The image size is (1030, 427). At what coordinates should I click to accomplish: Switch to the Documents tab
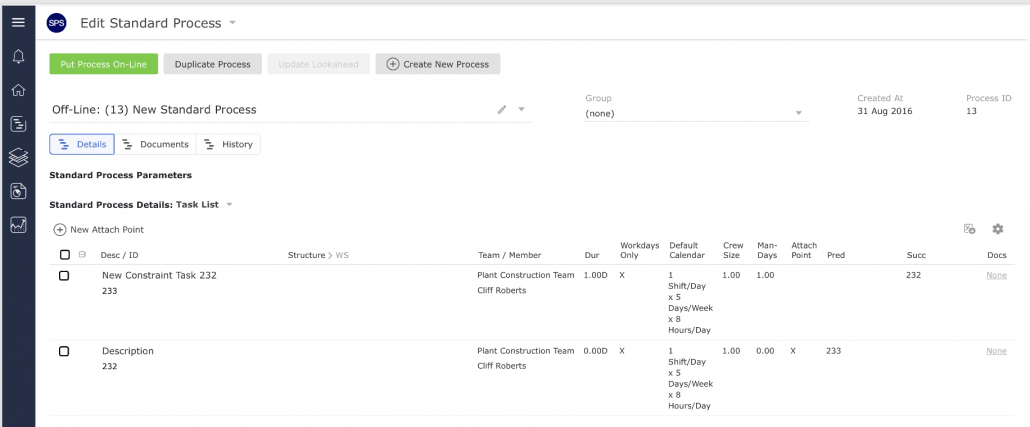156,145
